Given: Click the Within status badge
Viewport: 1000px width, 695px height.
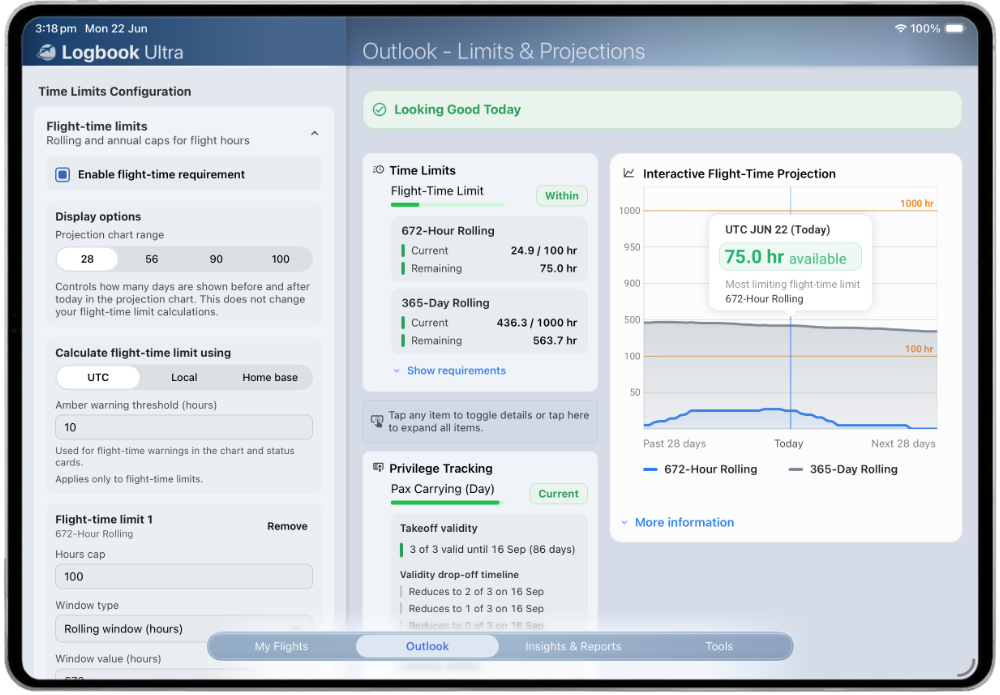Looking at the screenshot, I should click(x=561, y=196).
